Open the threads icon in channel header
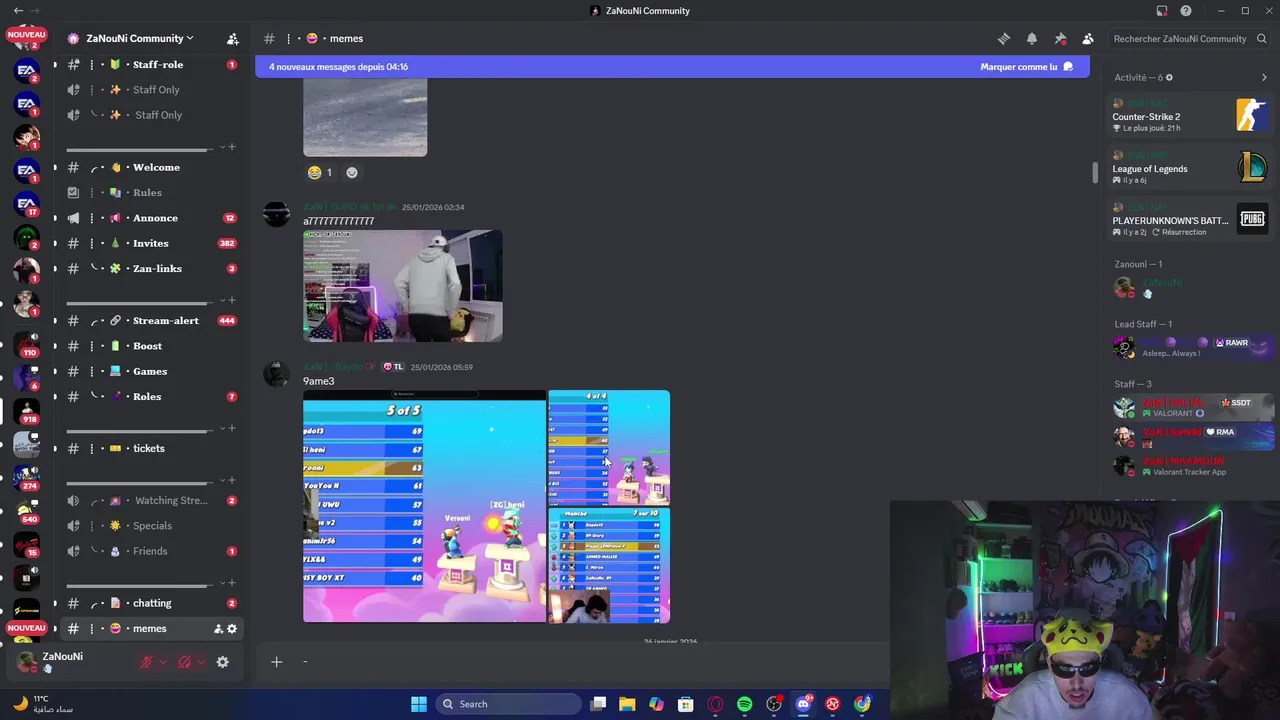This screenshot has height=720, width=1280. click(x=1003, y=39)
